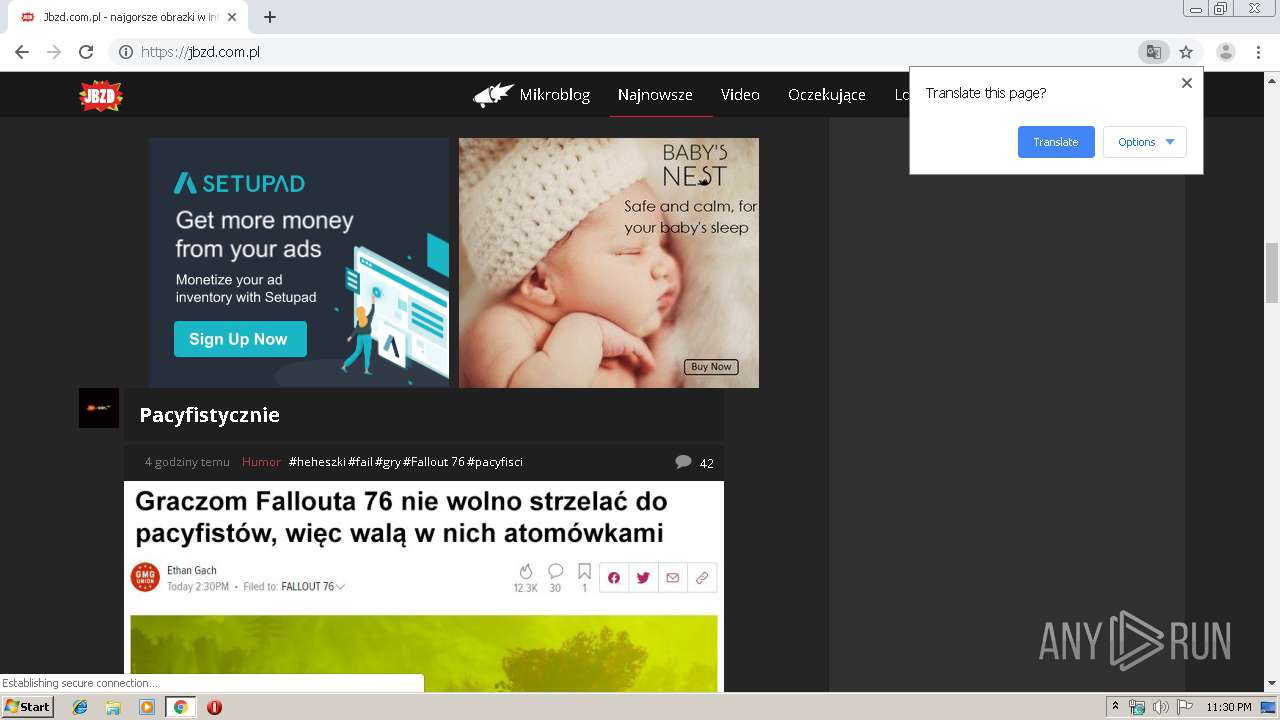Image resolution: width=1280 pixels, height=720 pixels.
Task: Open the Baby's Nest ad image
Action: click(x=609, y=263)
